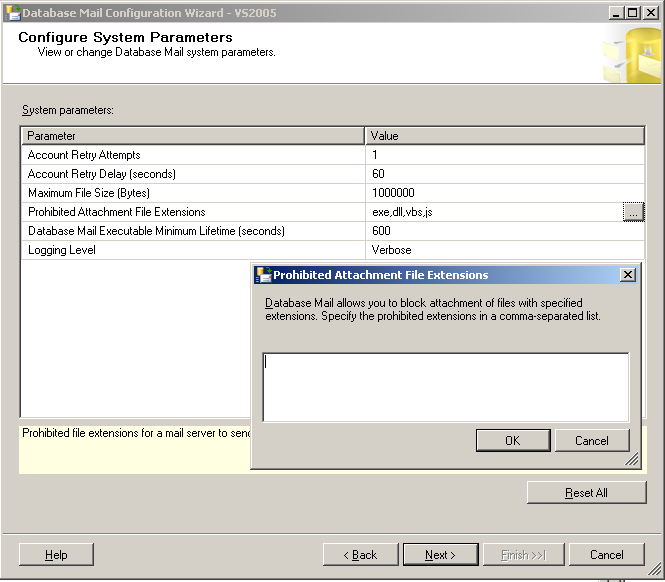The height and width of the screenshot is (582, 665).
Task: Open the ellipsis button for file extensions
Action: tap(633, 212)
